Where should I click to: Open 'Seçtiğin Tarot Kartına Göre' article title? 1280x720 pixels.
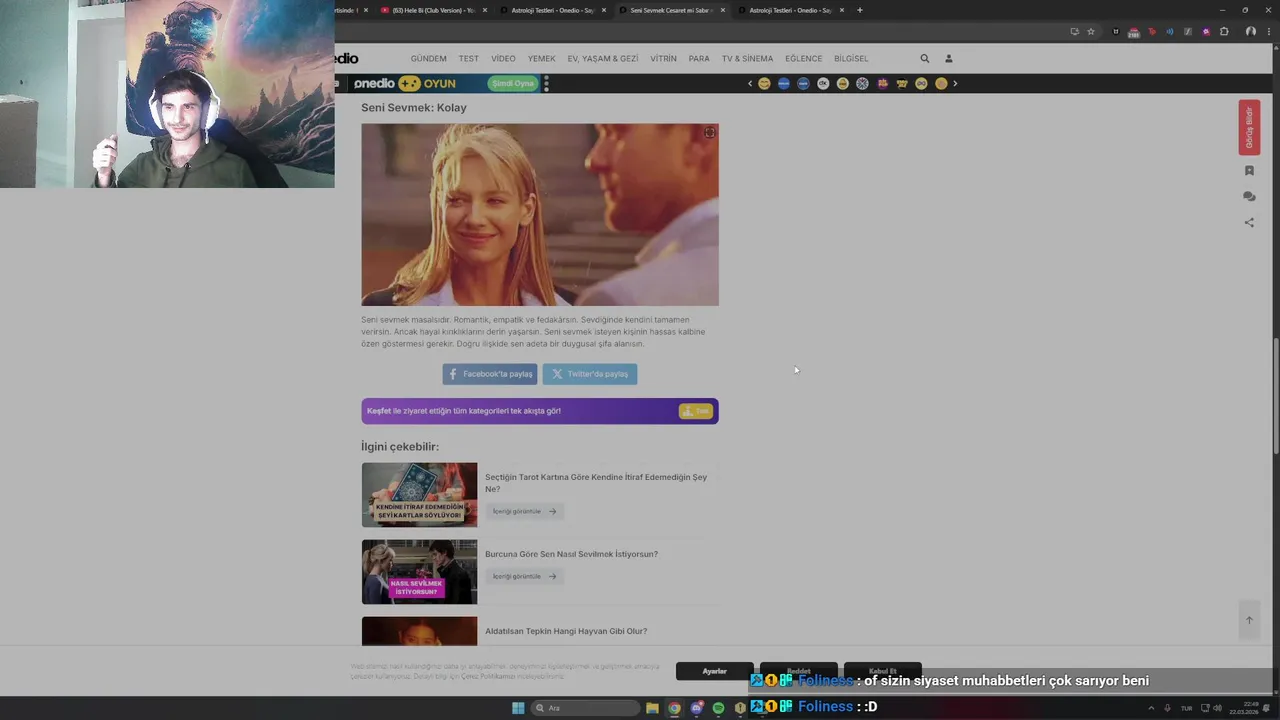596,483
